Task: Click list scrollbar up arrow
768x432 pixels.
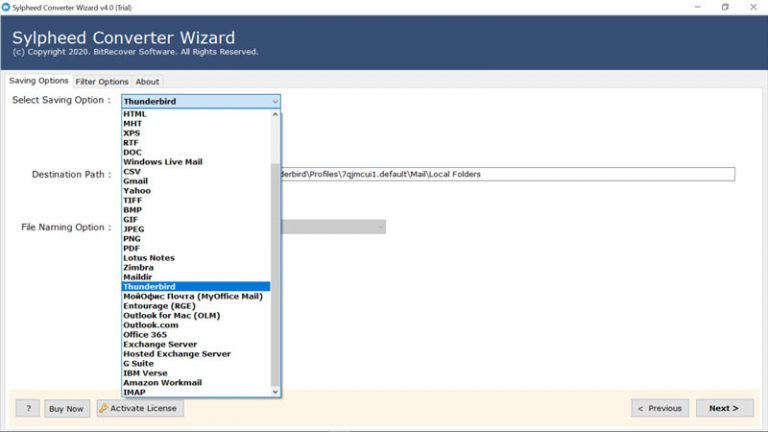Action: (275, 114)
